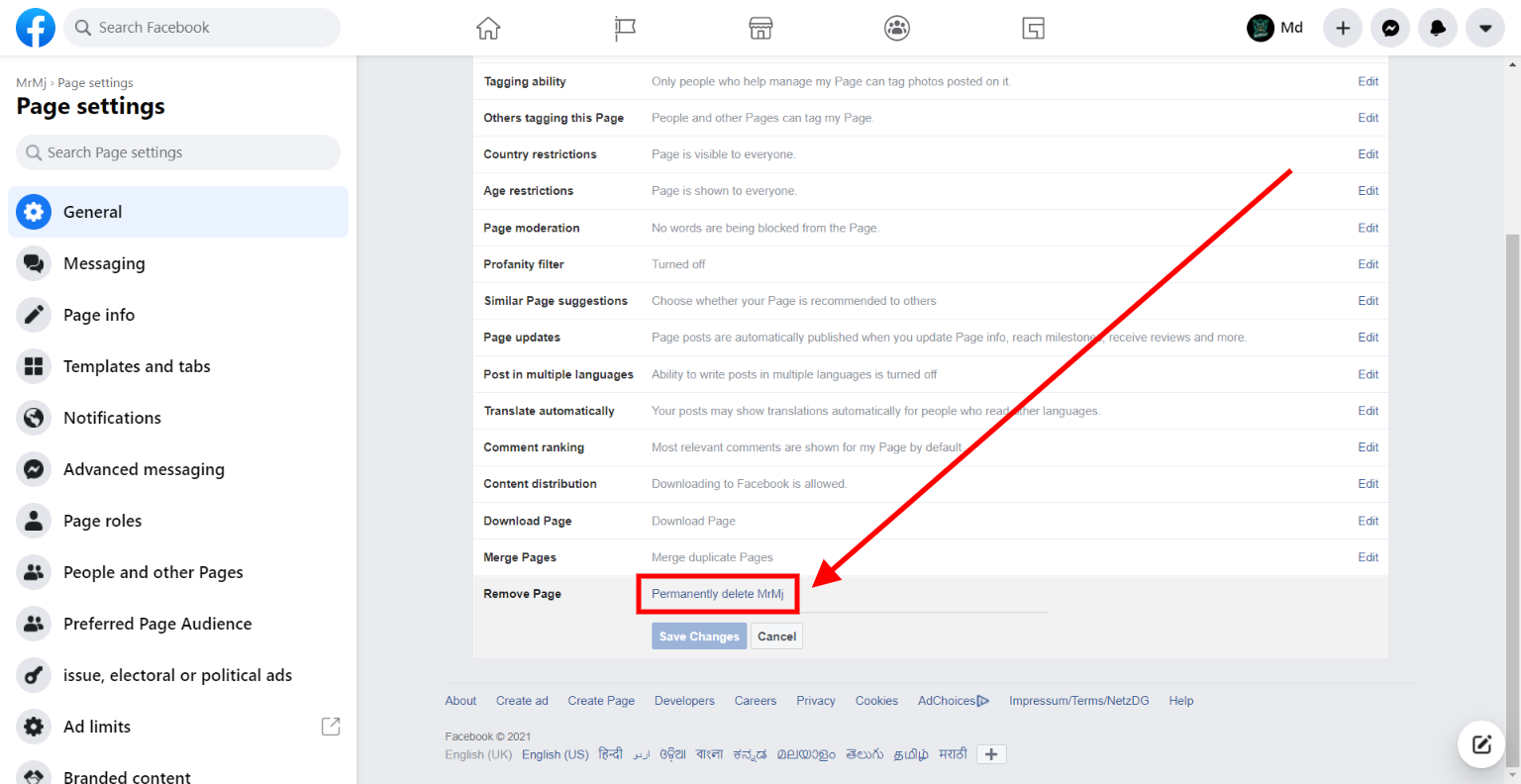
Task: Open Page roles section
Action: (x=178, y=521)
